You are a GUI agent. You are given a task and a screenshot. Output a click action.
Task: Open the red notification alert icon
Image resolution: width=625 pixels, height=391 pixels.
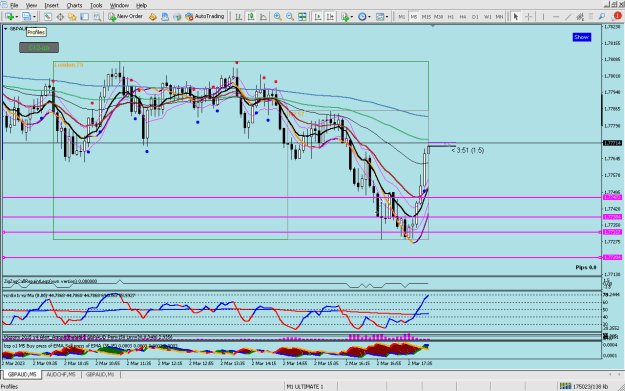[617, 16]
